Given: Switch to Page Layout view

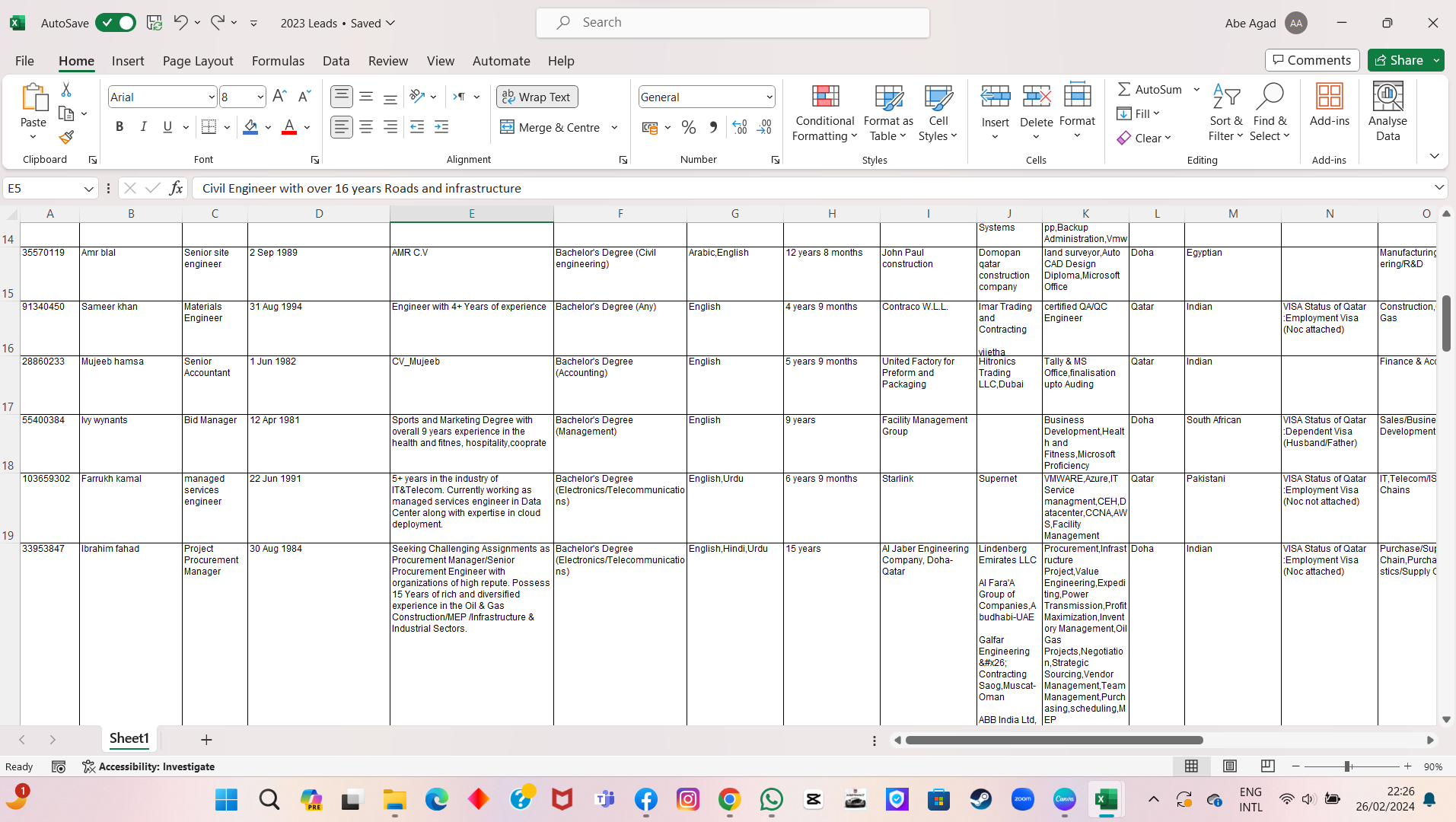Looking at the screenshot, I should 1230,766.
